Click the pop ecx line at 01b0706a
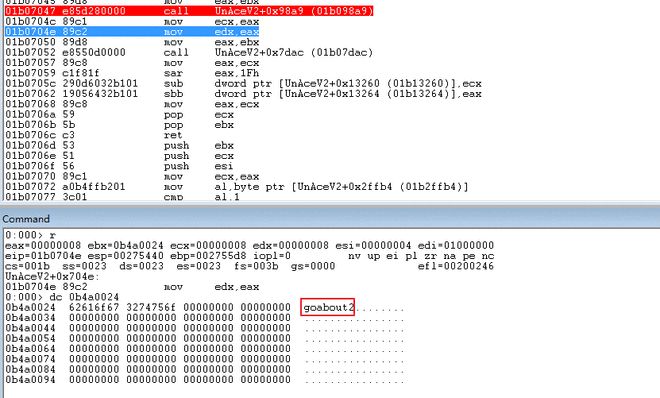The width and height of the screenshot is (660, 398). coord(119,114)
